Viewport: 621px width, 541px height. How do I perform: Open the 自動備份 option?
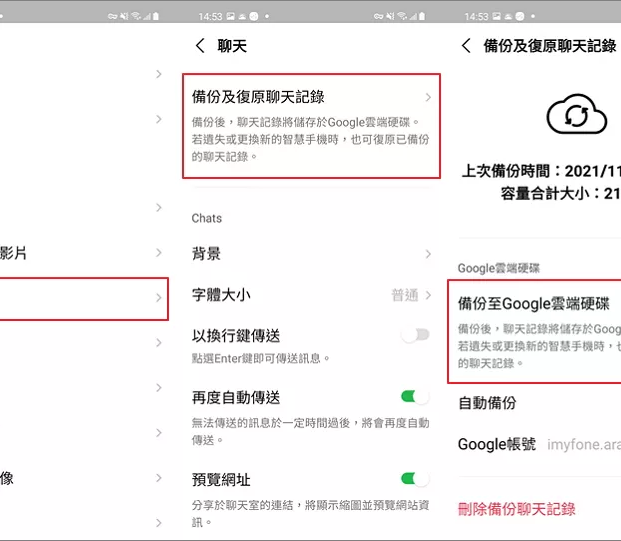pyautogui.click(x=487, y=403)
